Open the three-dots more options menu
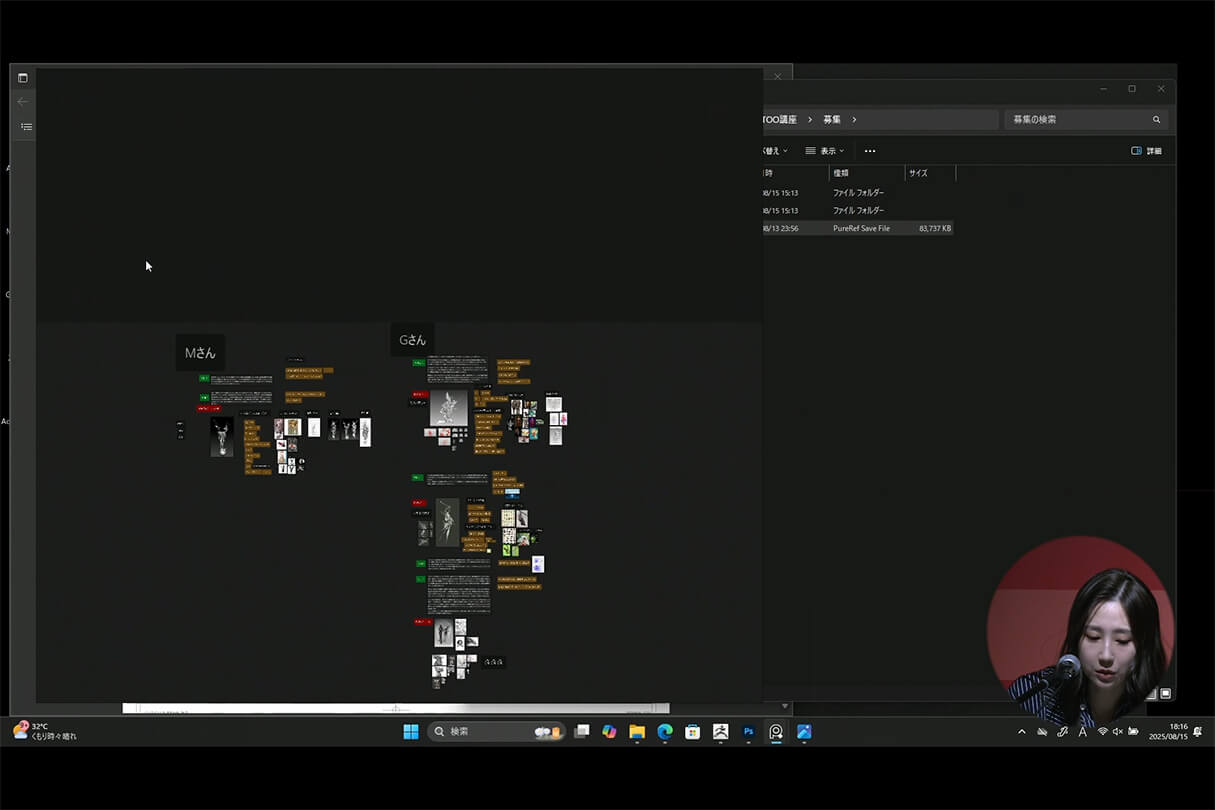 click(x=870, y=151)
